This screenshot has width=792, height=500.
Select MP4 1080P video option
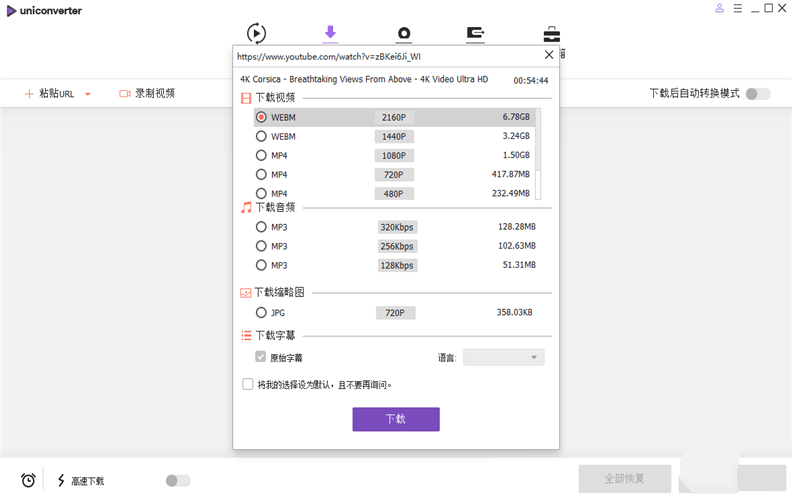coord(262,155)
